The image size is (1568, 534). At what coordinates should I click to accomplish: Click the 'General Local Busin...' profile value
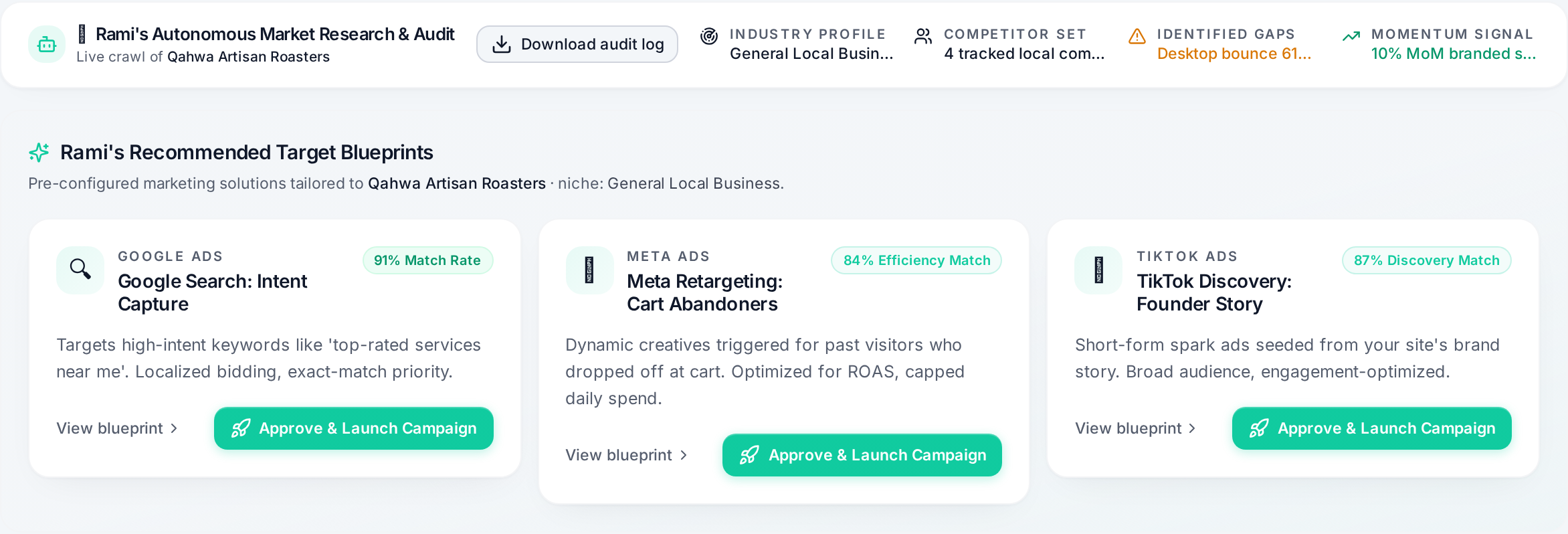point(811,54)
